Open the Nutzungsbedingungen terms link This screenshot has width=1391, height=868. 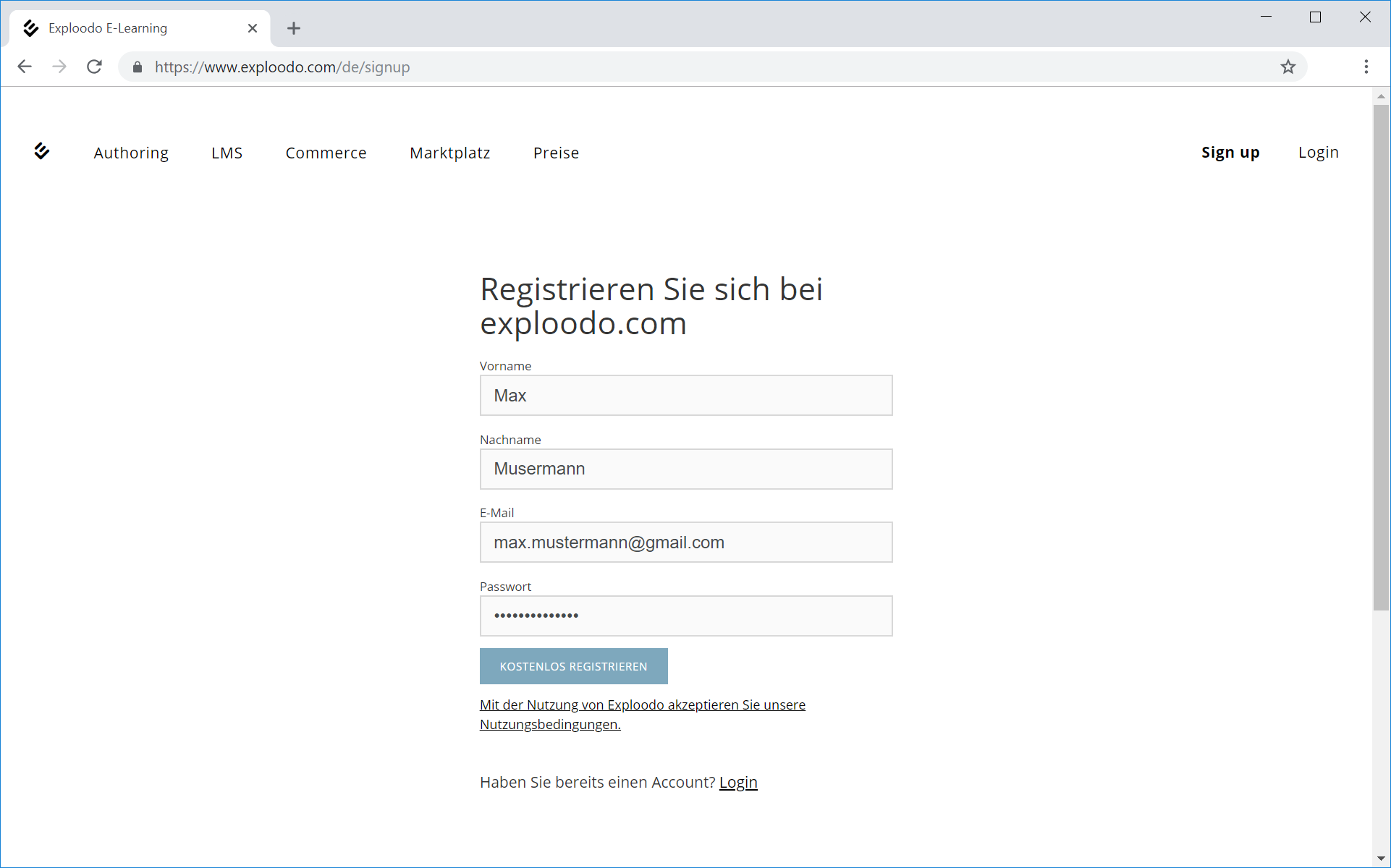(x=550, y=724)
